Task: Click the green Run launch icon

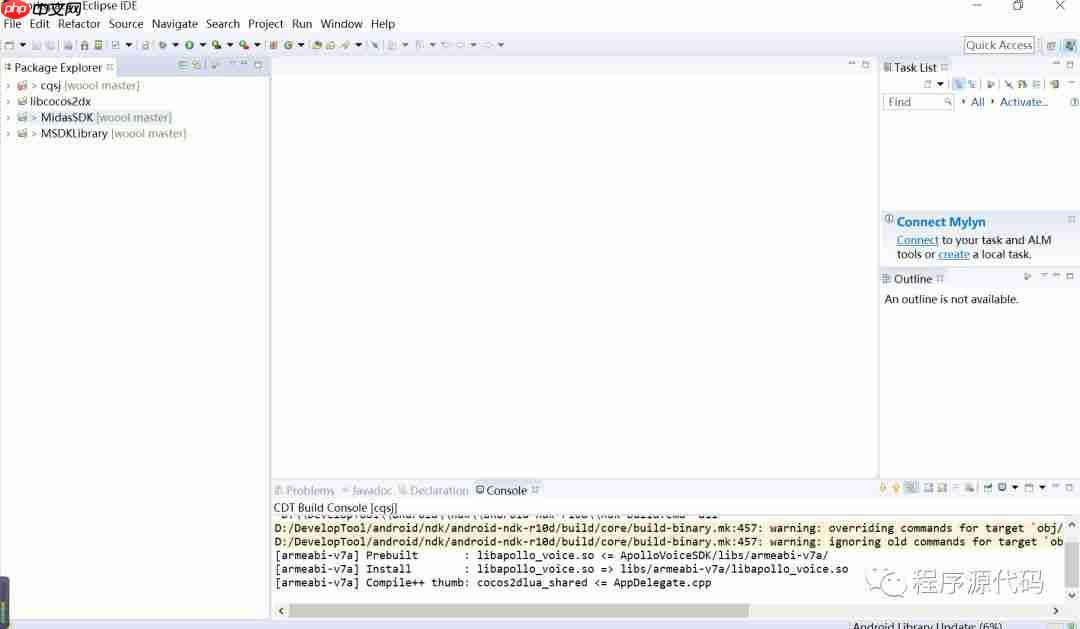Action: pos(189,45)
